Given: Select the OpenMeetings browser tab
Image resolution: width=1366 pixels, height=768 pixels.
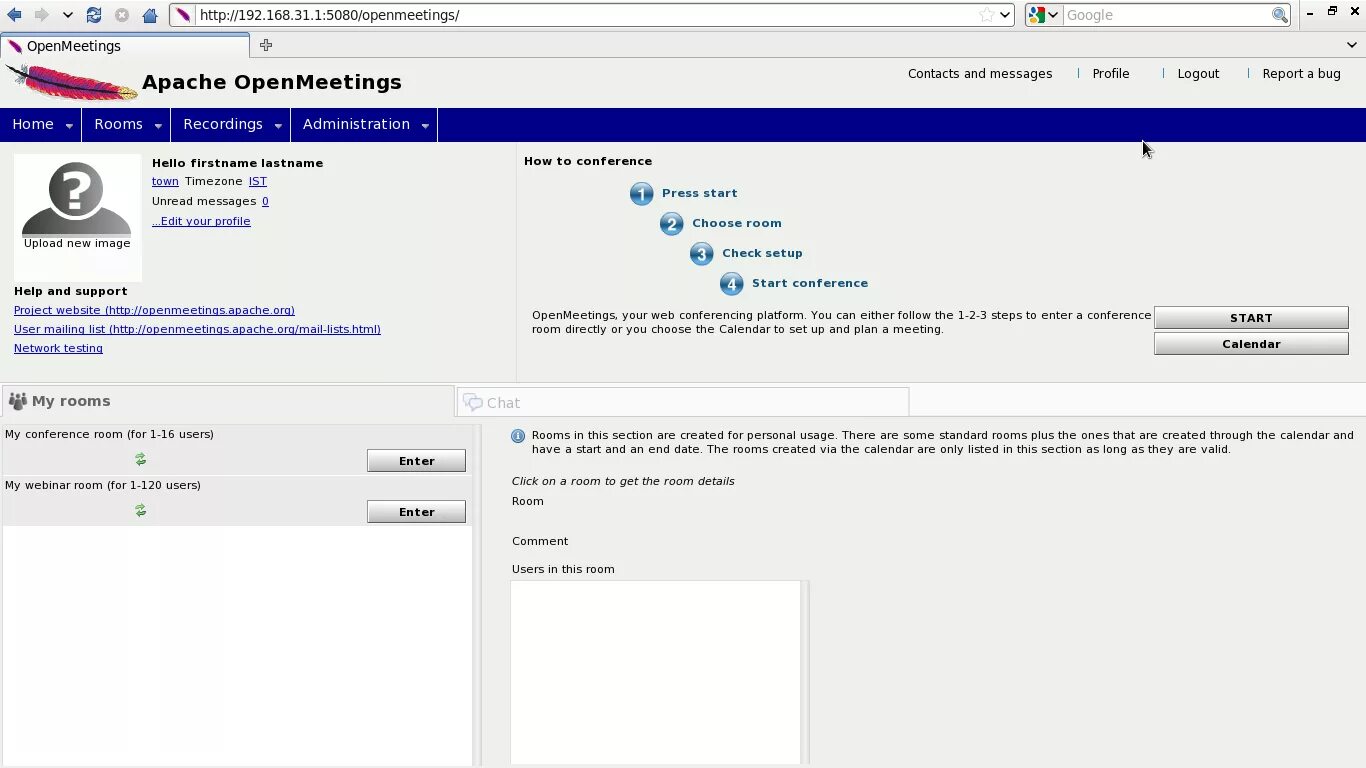Looking at the screenshot, I should pos(125,46).
